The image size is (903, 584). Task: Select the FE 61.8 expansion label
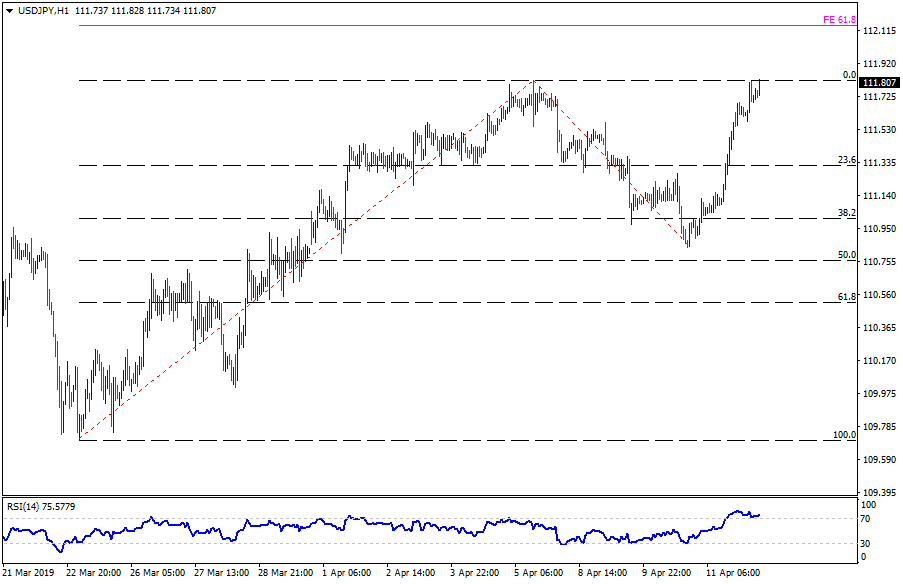tap(839, 19)
